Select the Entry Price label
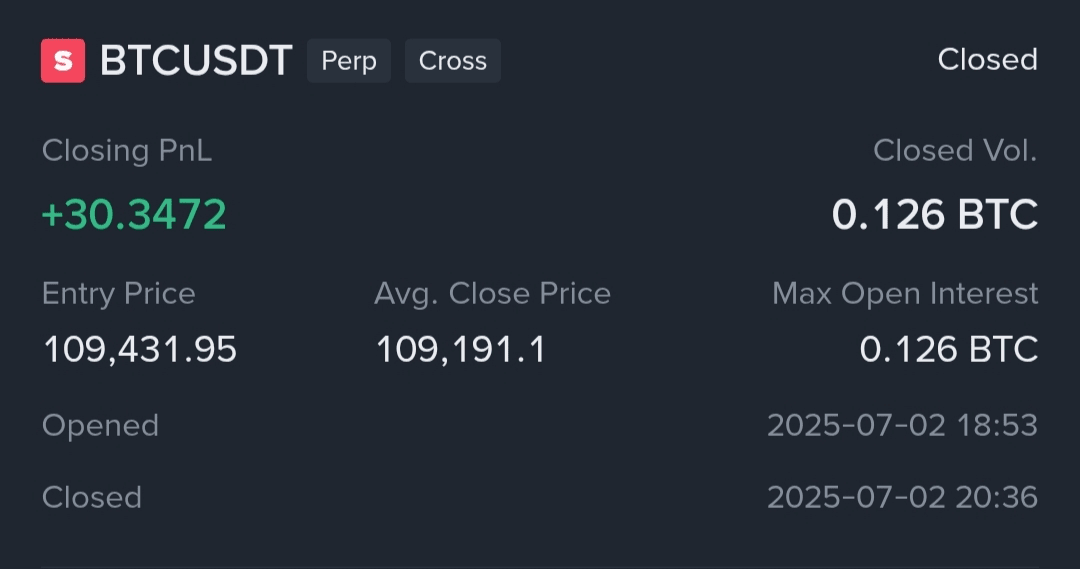The width and height of the screenshot is (1080, 569). point(118,294)
